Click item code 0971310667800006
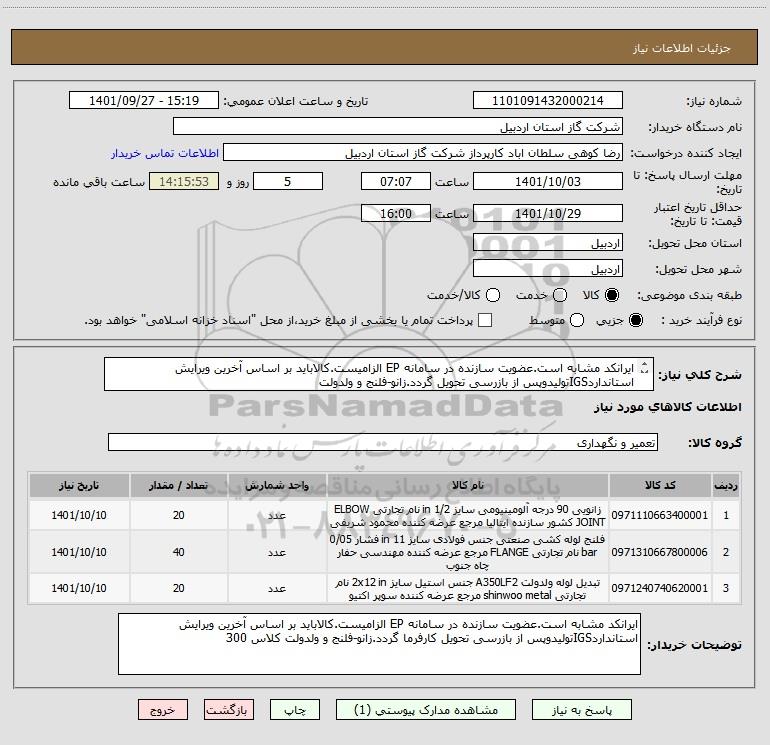The width and height of the screenshot is (770, 745). tap(660, 552)
